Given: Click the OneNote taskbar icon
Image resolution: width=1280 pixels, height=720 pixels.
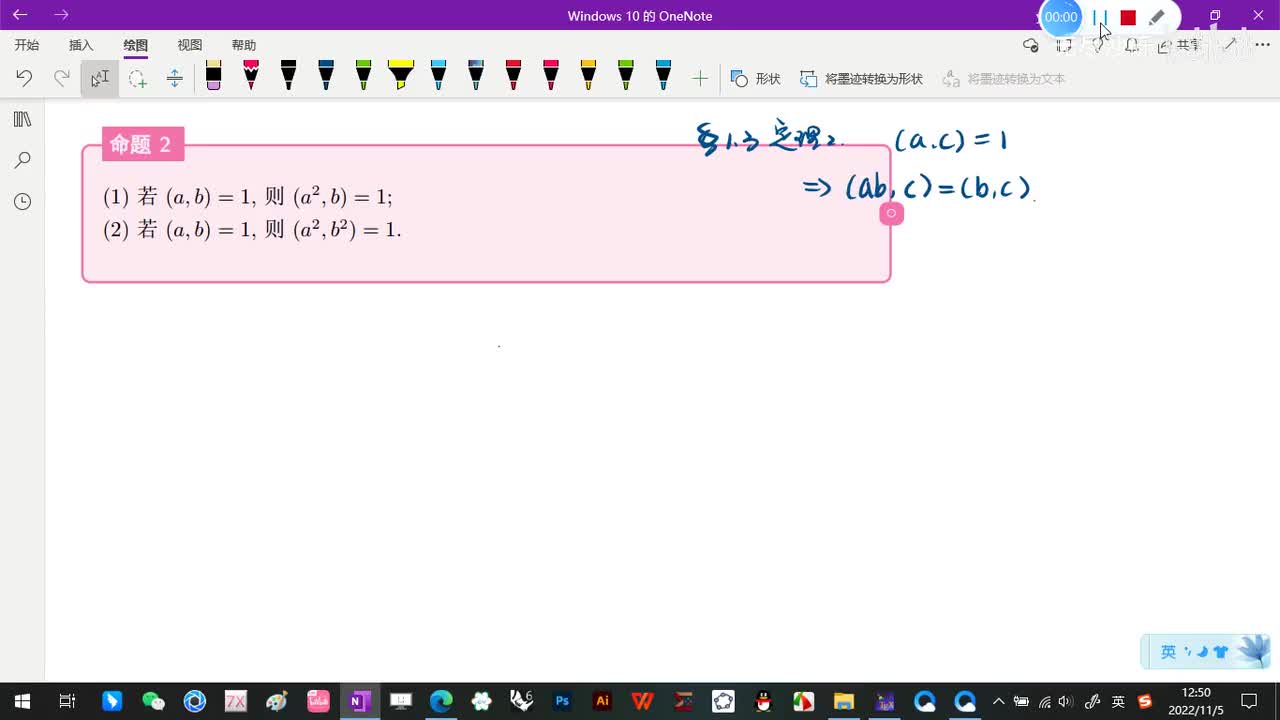Looking at the screenshot, I should 358,701.
